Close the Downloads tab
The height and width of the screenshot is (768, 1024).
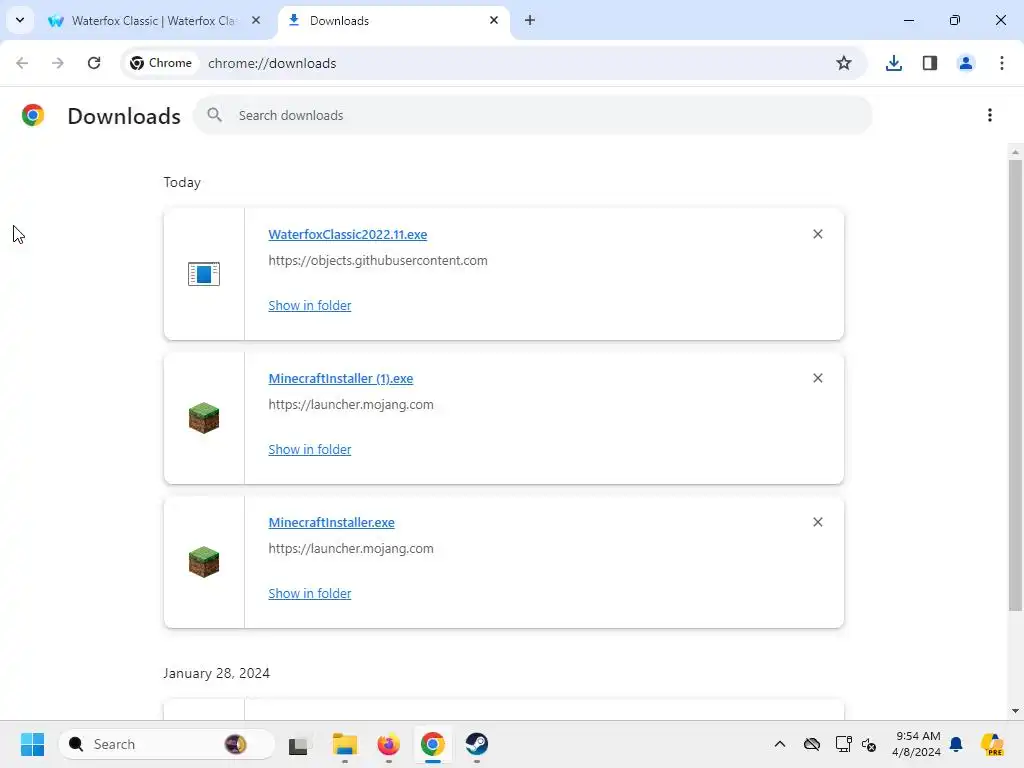coord(494,20)
